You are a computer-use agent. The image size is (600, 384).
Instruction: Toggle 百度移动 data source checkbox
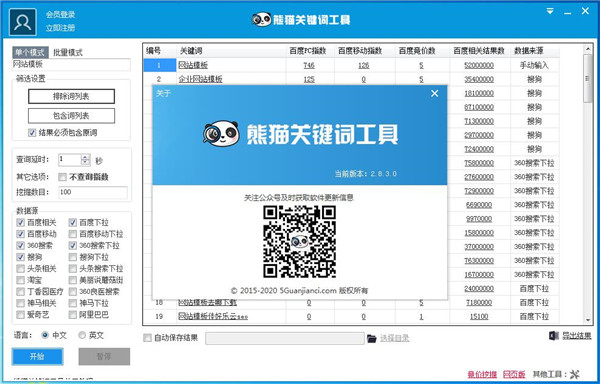pyautogui.click(x=20, y=234)
